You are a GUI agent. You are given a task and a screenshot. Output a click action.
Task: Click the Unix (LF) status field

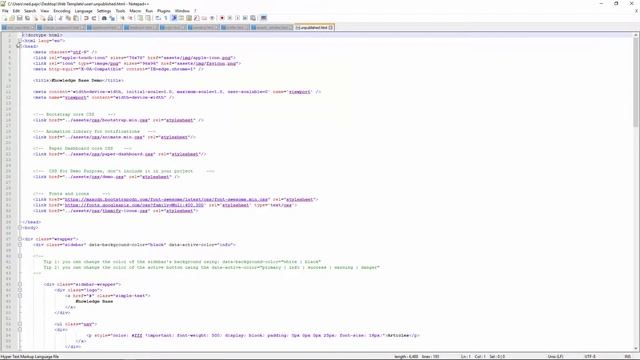(556, 357)
